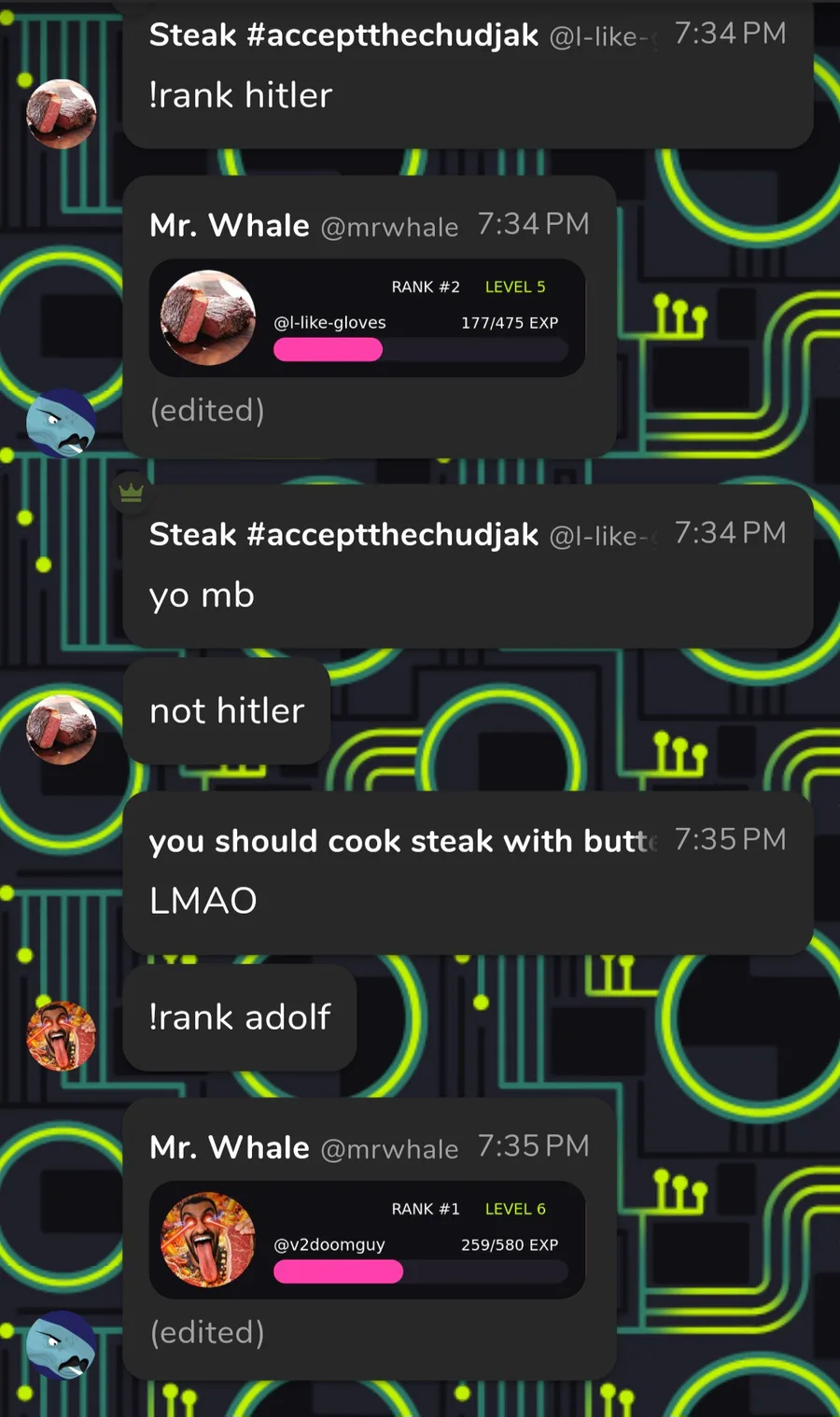Open "you should cook steak with butter" username
840x1417 pixels.
[403, 841]
